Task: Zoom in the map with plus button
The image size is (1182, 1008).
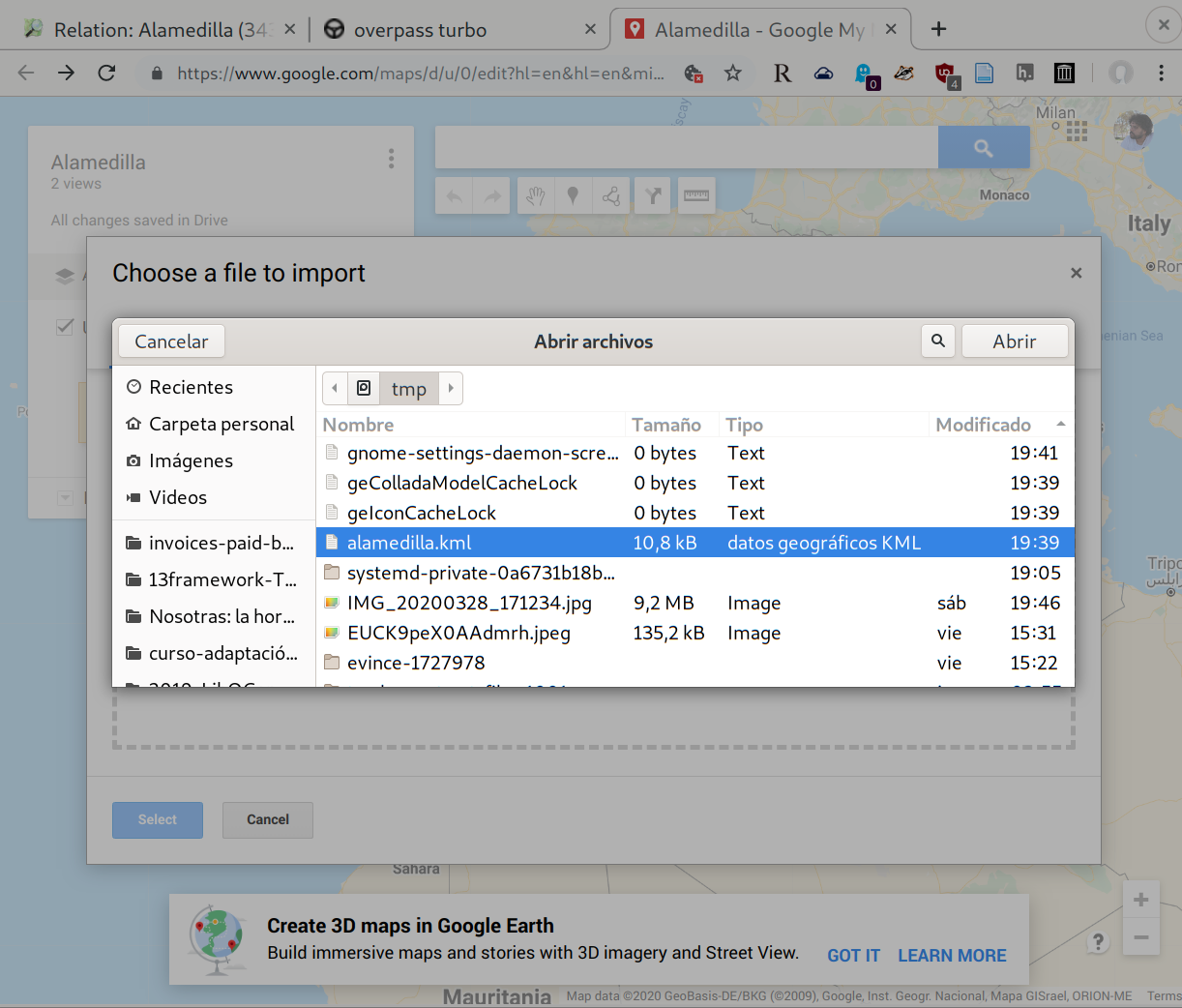Action: click(1141, 900)
